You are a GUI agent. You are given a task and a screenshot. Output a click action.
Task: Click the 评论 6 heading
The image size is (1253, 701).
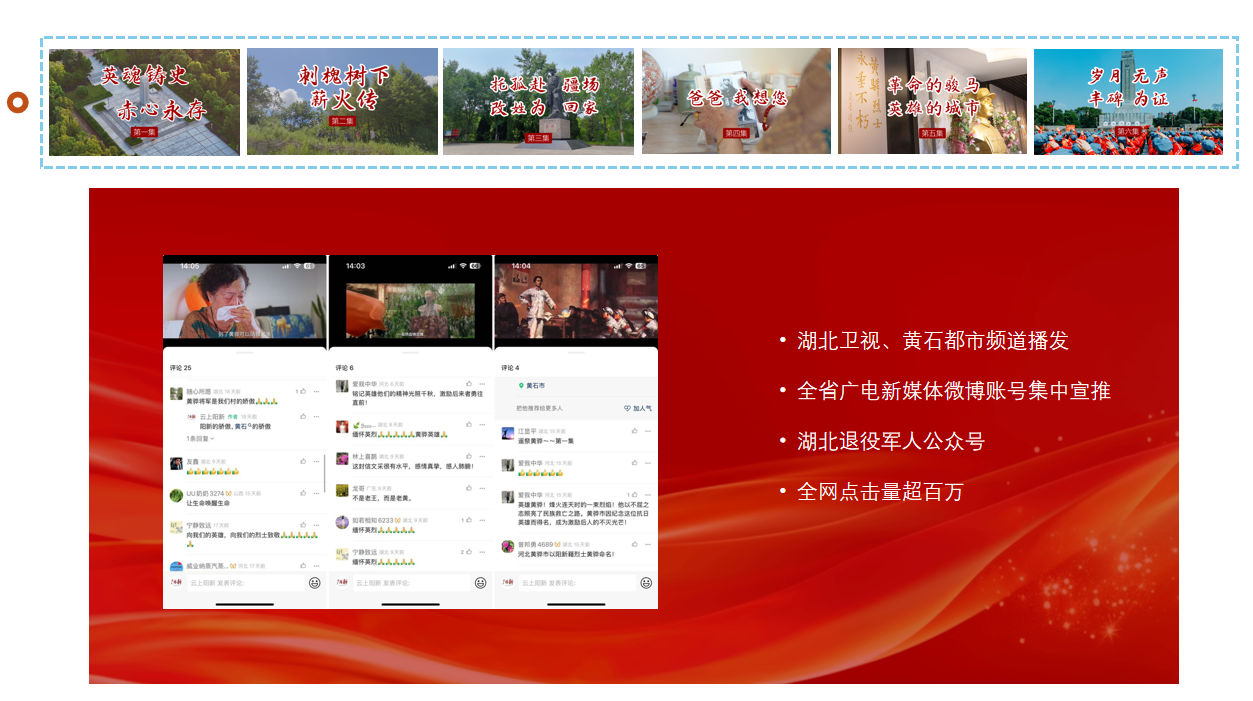(x=345, y=368)
